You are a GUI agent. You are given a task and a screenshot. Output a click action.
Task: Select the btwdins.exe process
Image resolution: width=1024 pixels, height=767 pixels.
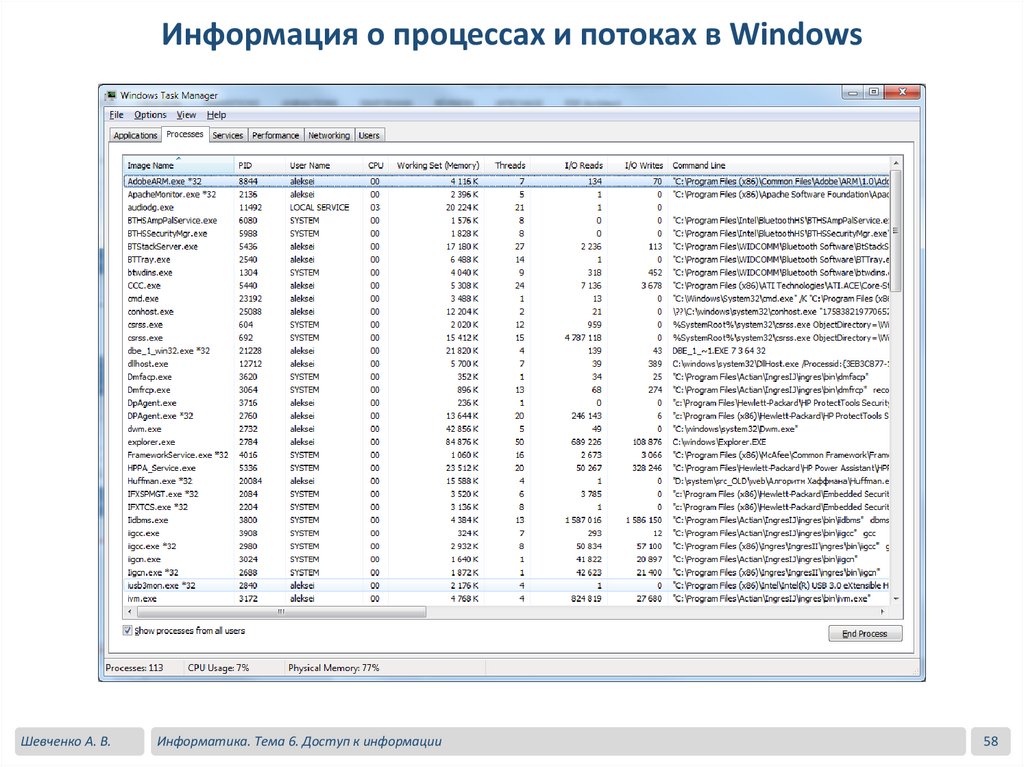pyautogui.click(x=506, y=273)
